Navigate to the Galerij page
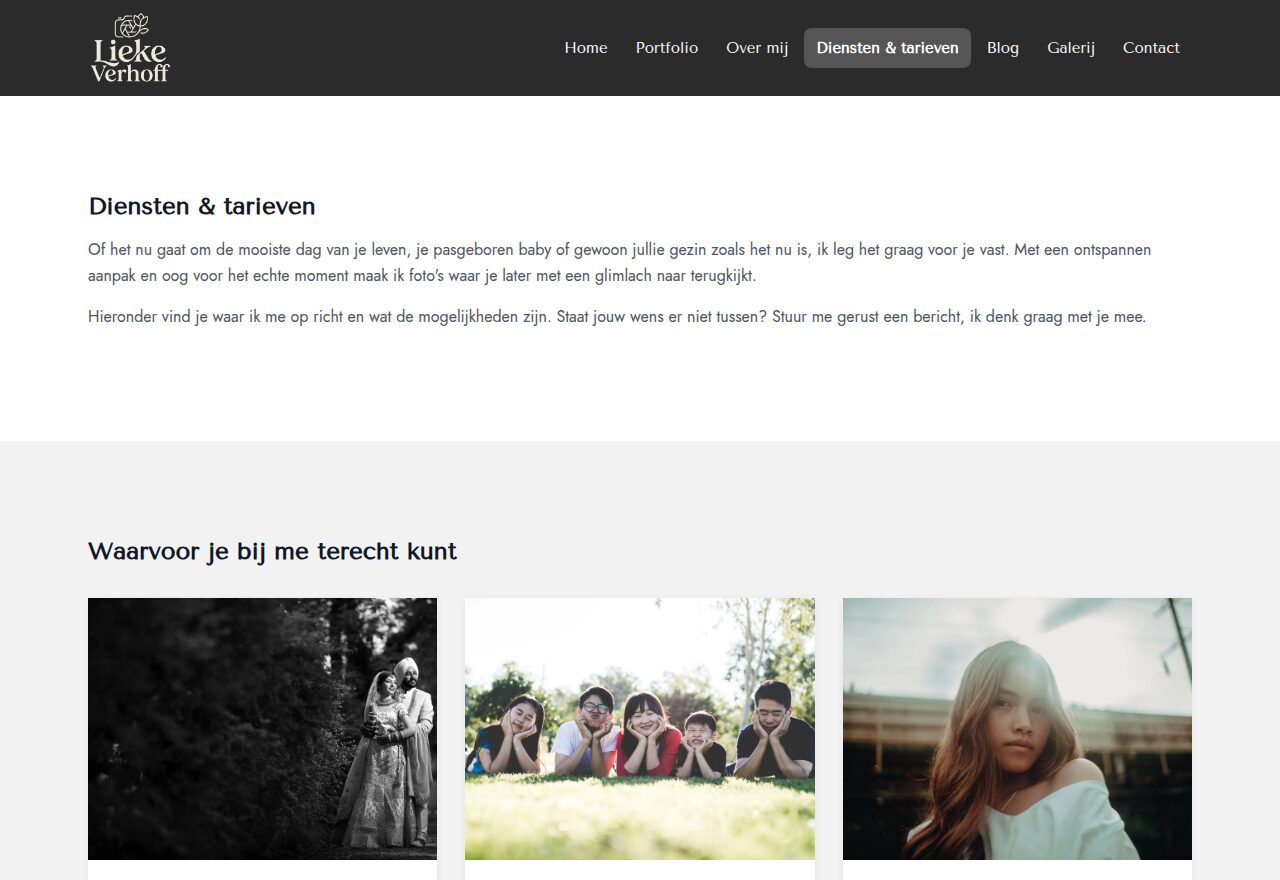Viewport: 1280px width, 880px height. pyautogui.click(x=1071, y=48)
